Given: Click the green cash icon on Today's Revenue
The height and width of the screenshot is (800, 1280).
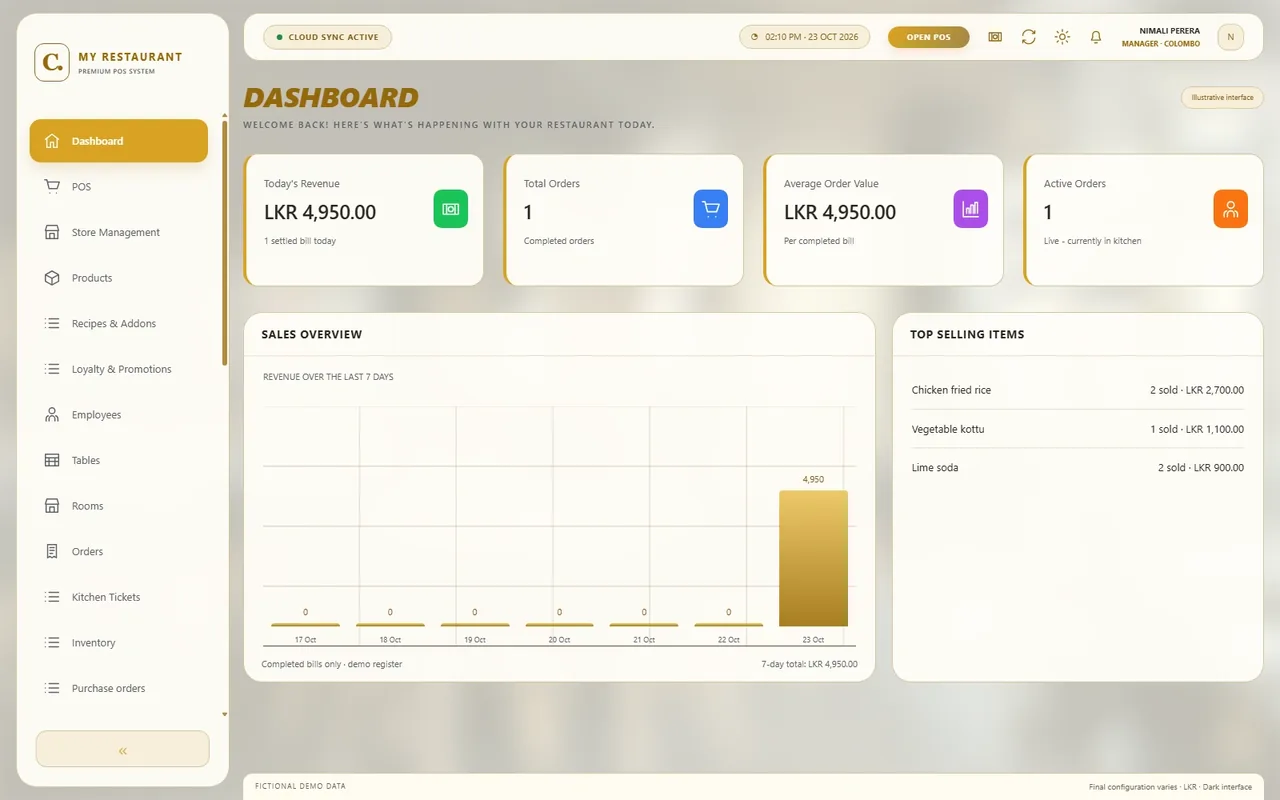Looking at the screenshot, I should pyautogui.click(x=450, y=209).
